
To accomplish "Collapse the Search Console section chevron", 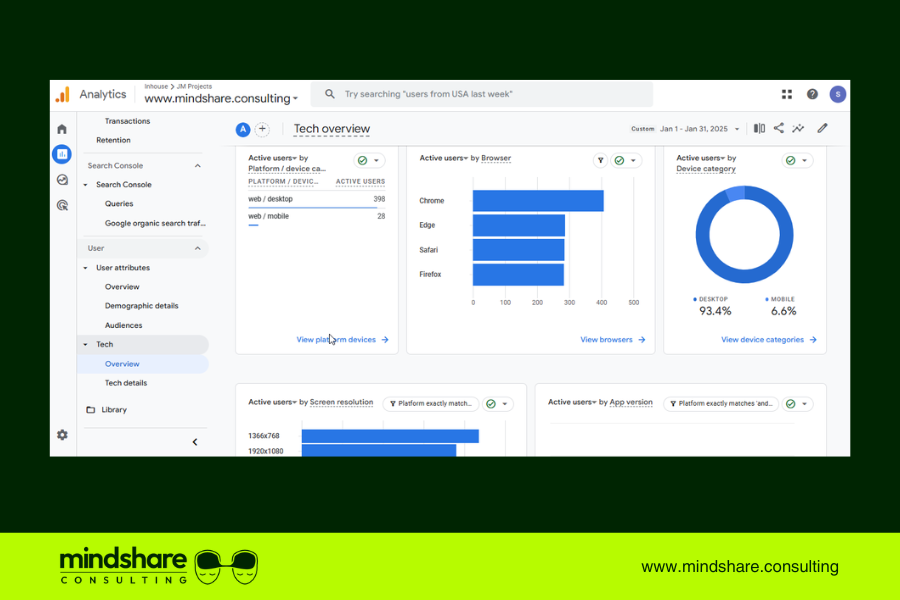I will (x=197, y=165).
